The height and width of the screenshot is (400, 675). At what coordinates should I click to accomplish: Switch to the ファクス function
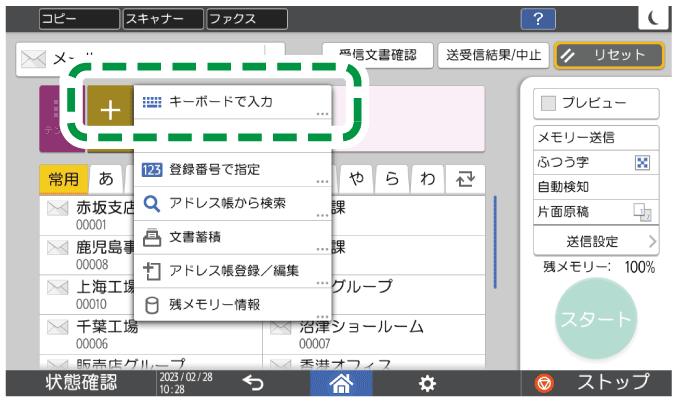coord(247,19)
